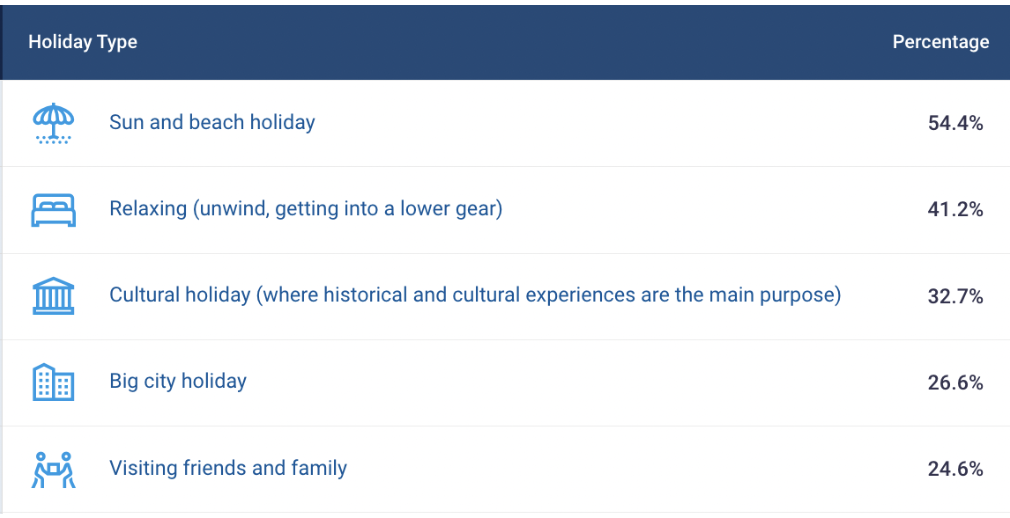Open the Sun and beach holiday link
The height and width of the screenshot is (518, 1010).
(x=212, y=122)
